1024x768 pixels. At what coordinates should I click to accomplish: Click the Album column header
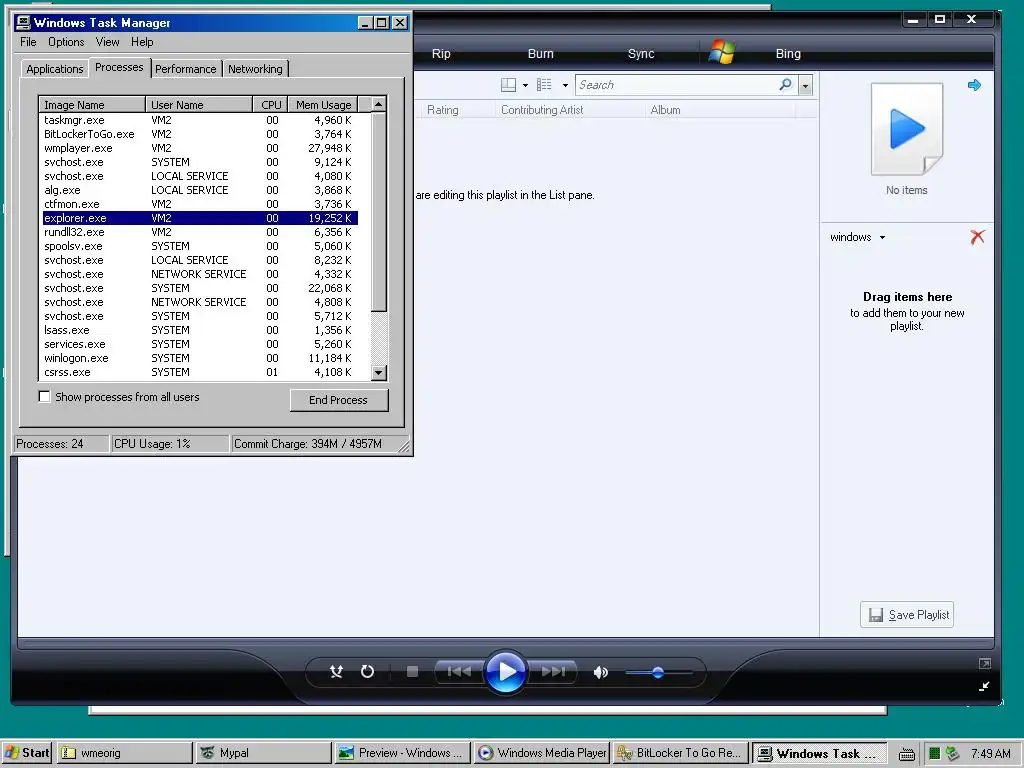[x=665, y=110]
